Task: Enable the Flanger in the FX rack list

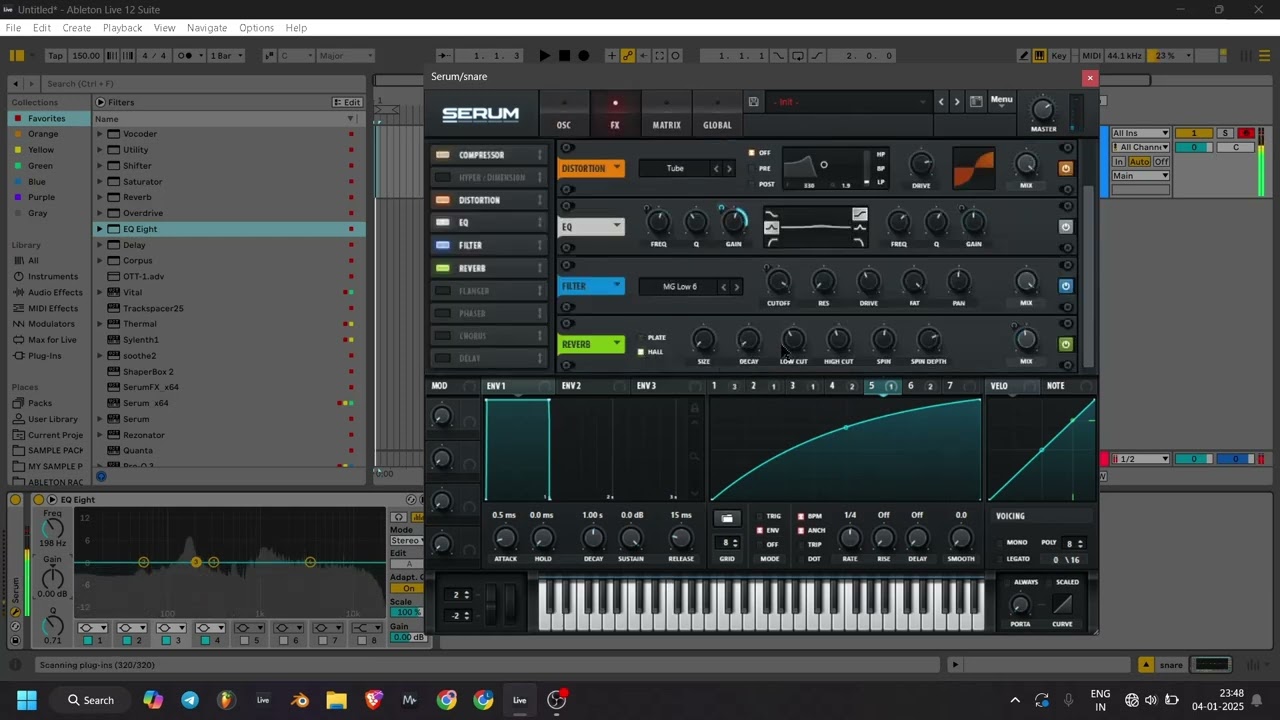Action: coord(443,291)
